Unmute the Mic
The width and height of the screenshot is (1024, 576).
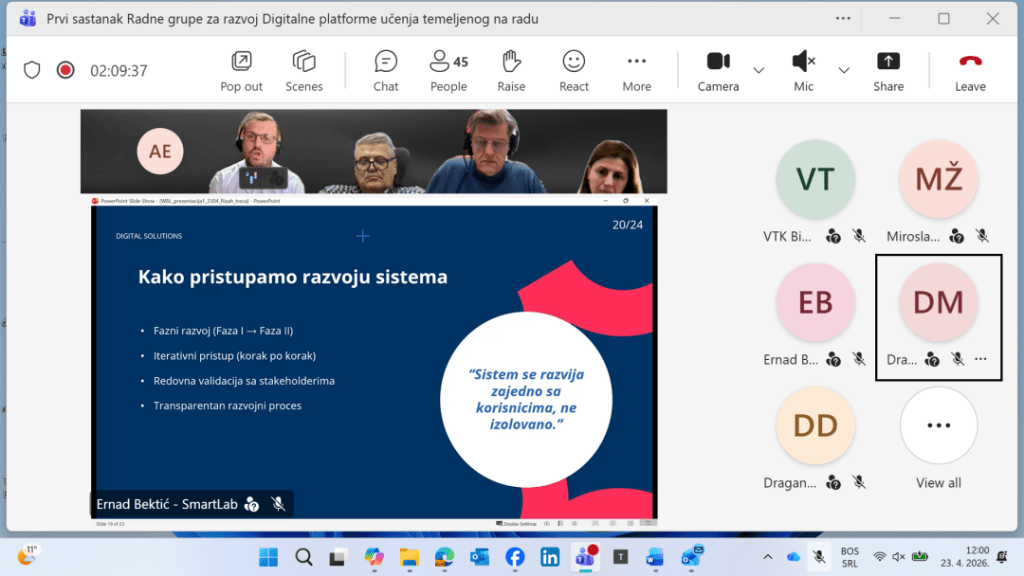point(803,71)
